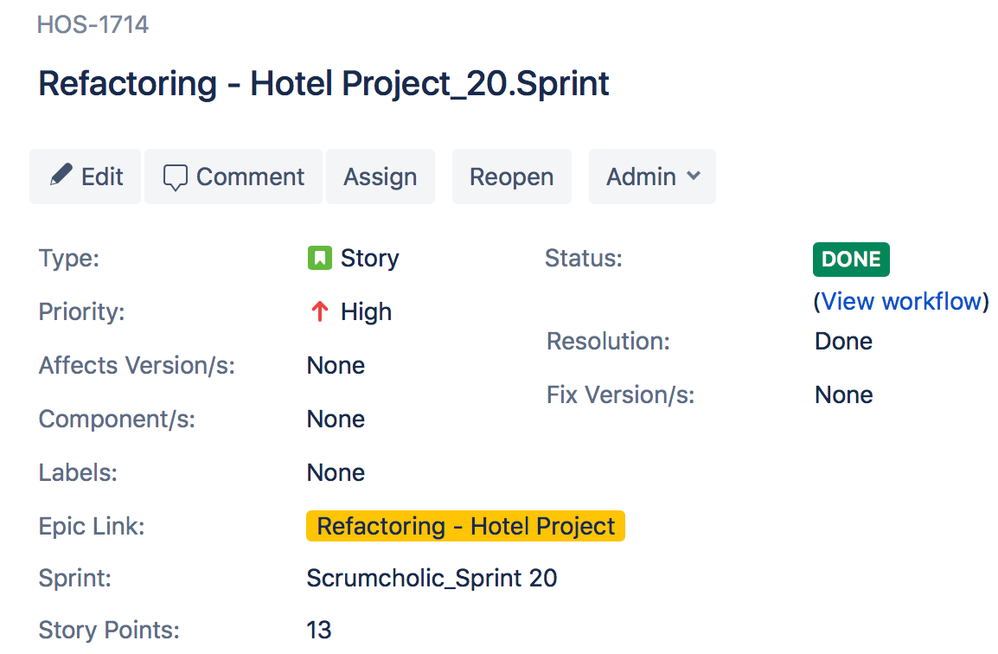
Task: Expand the Admin dropdown chevron
Action: tap(694, 176)
